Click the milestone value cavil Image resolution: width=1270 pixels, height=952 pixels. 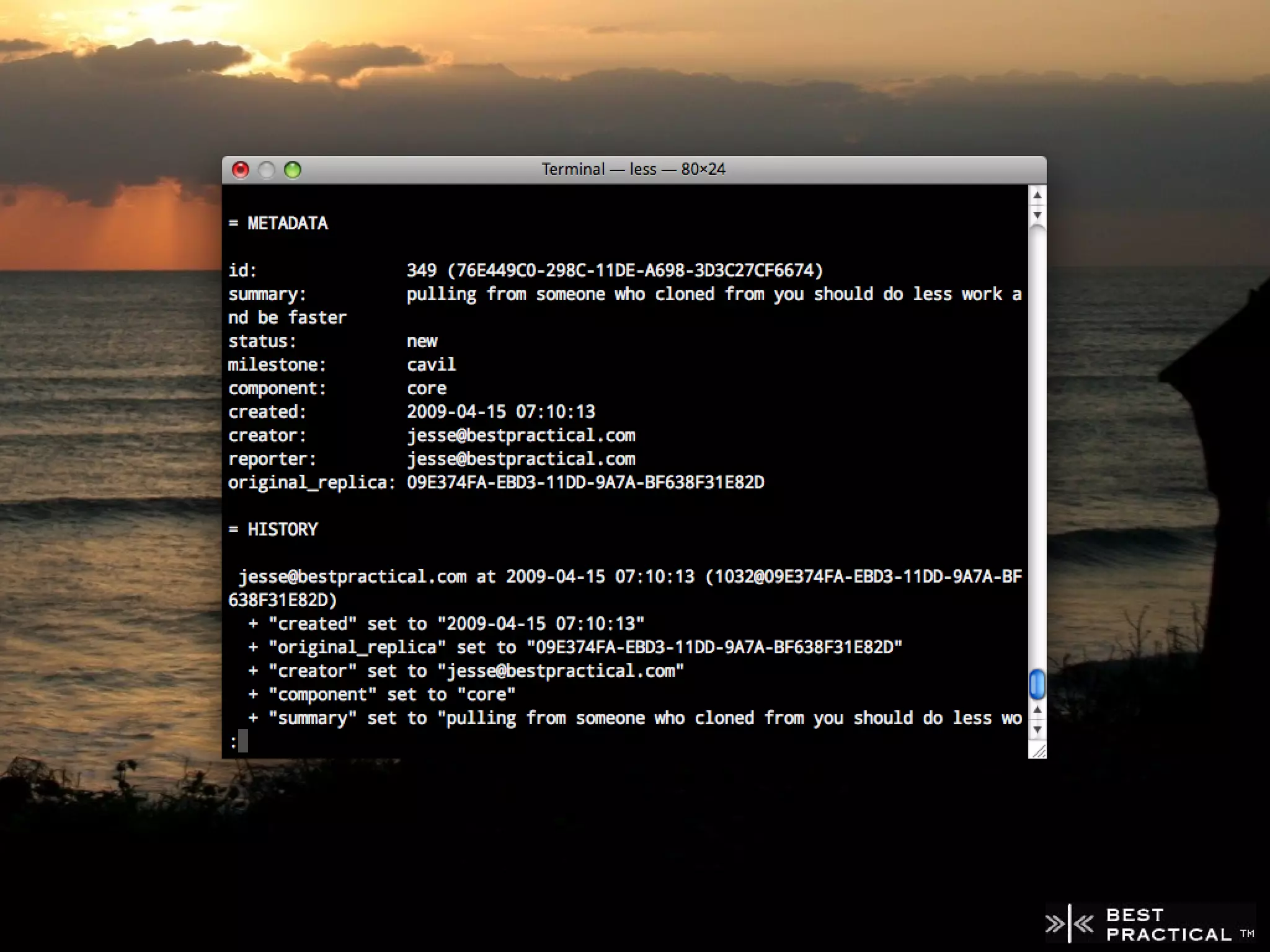[431, 364]
